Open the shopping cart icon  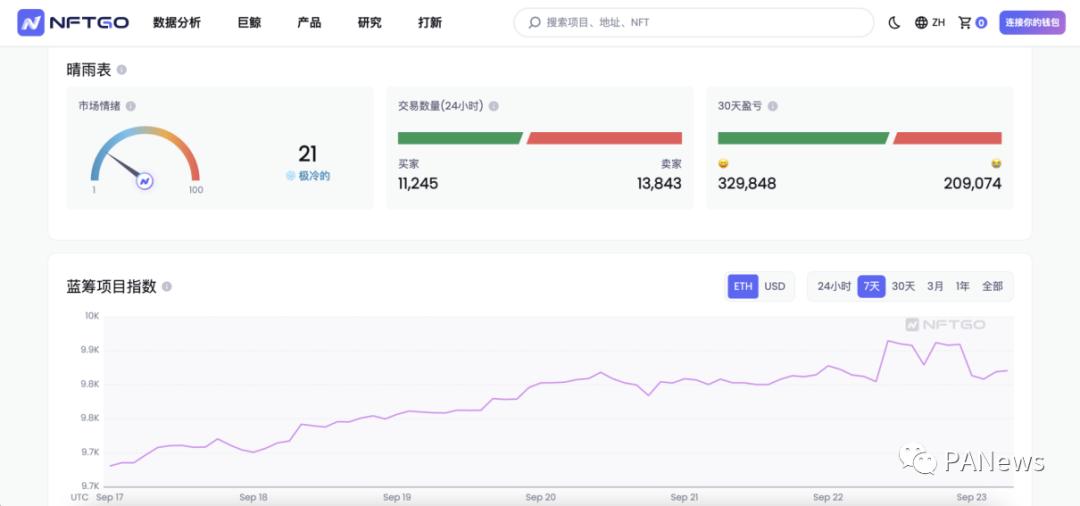(965, 22)
